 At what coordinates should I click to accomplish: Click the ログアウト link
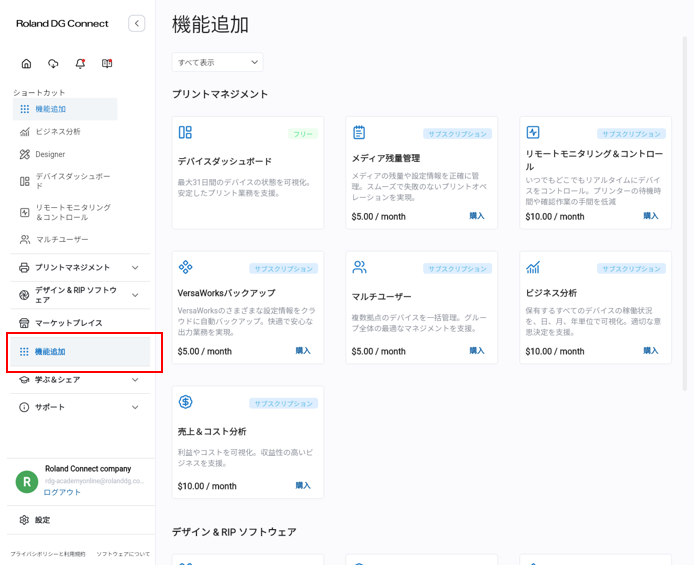coord(62,492)
